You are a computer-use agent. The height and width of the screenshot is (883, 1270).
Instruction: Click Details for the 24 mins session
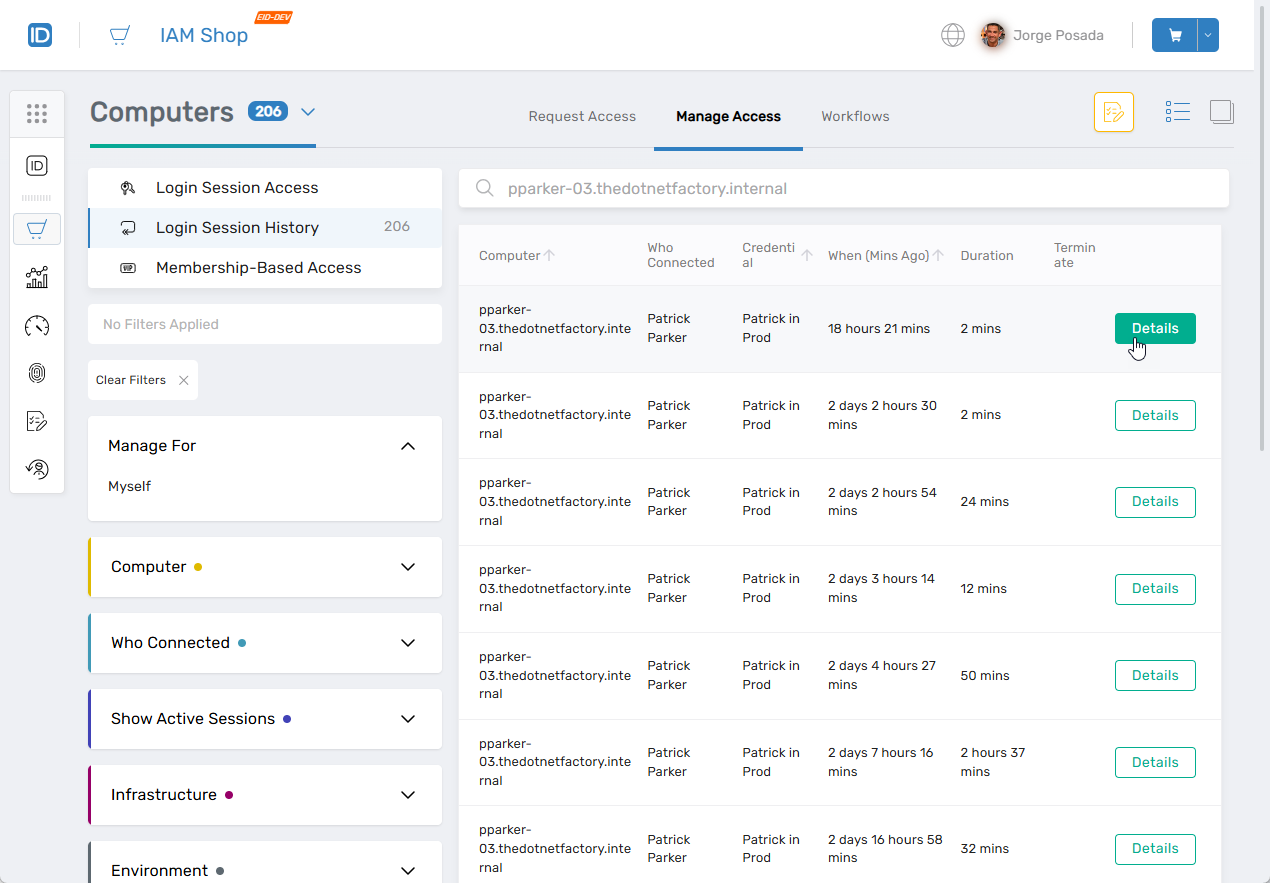tap(1155, 502)
